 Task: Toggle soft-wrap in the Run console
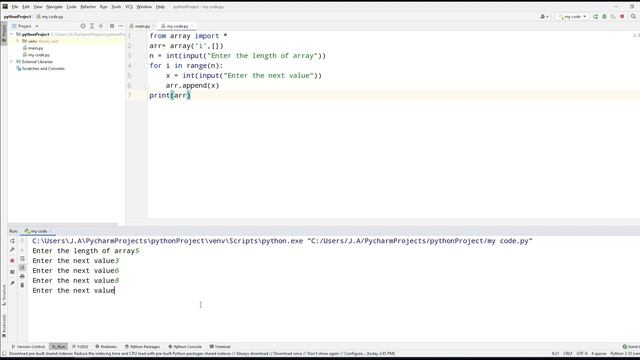22,259
